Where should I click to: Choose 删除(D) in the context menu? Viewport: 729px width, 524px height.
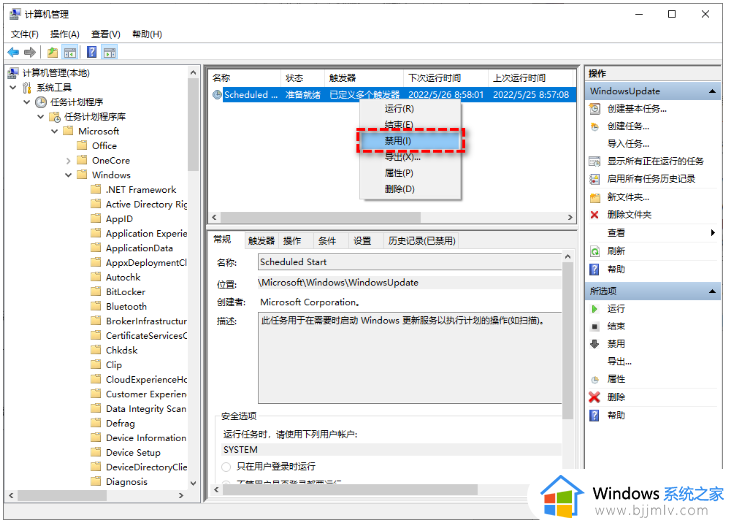[411, 189]
